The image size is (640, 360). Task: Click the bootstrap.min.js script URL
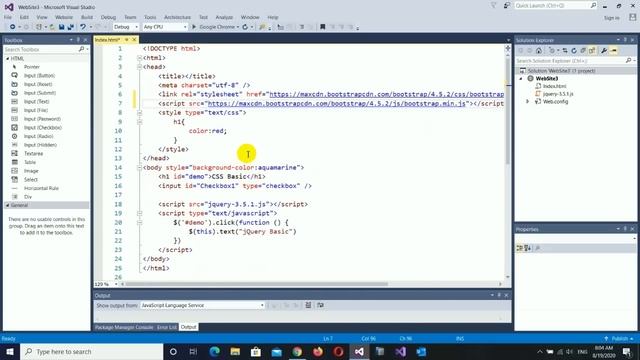(337, 104)
